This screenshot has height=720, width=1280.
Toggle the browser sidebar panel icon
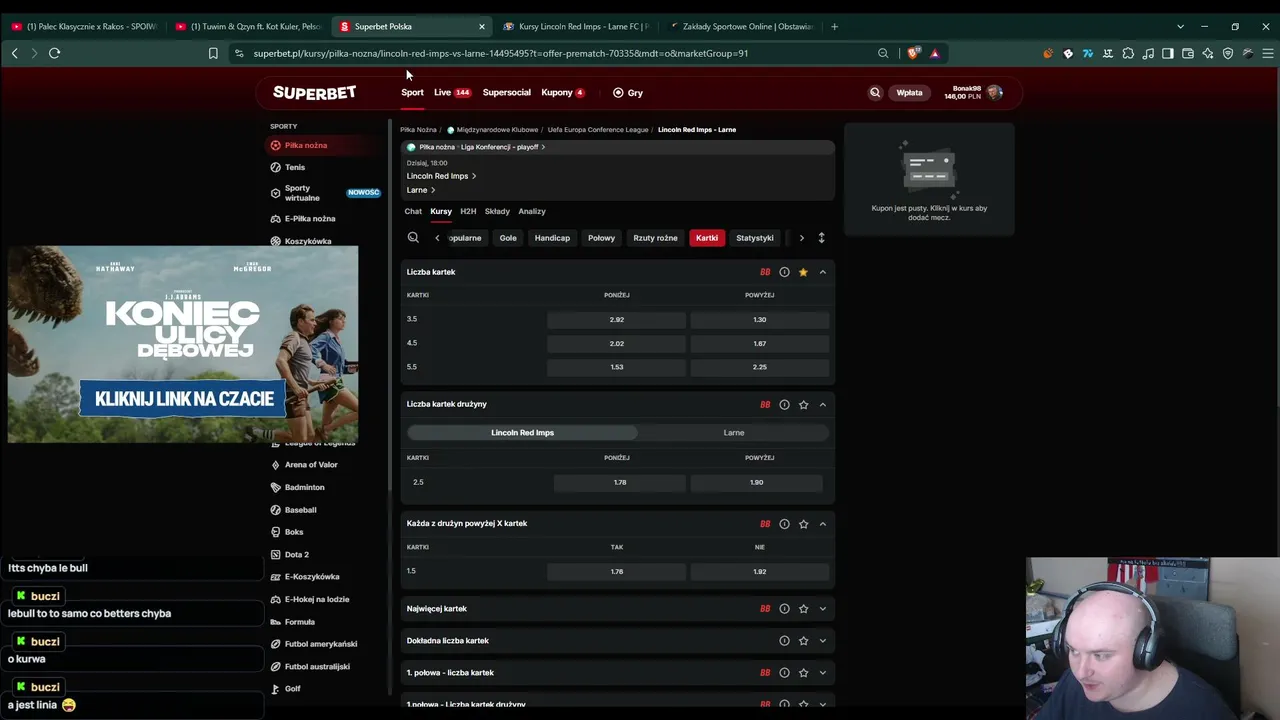[1168, 53]
